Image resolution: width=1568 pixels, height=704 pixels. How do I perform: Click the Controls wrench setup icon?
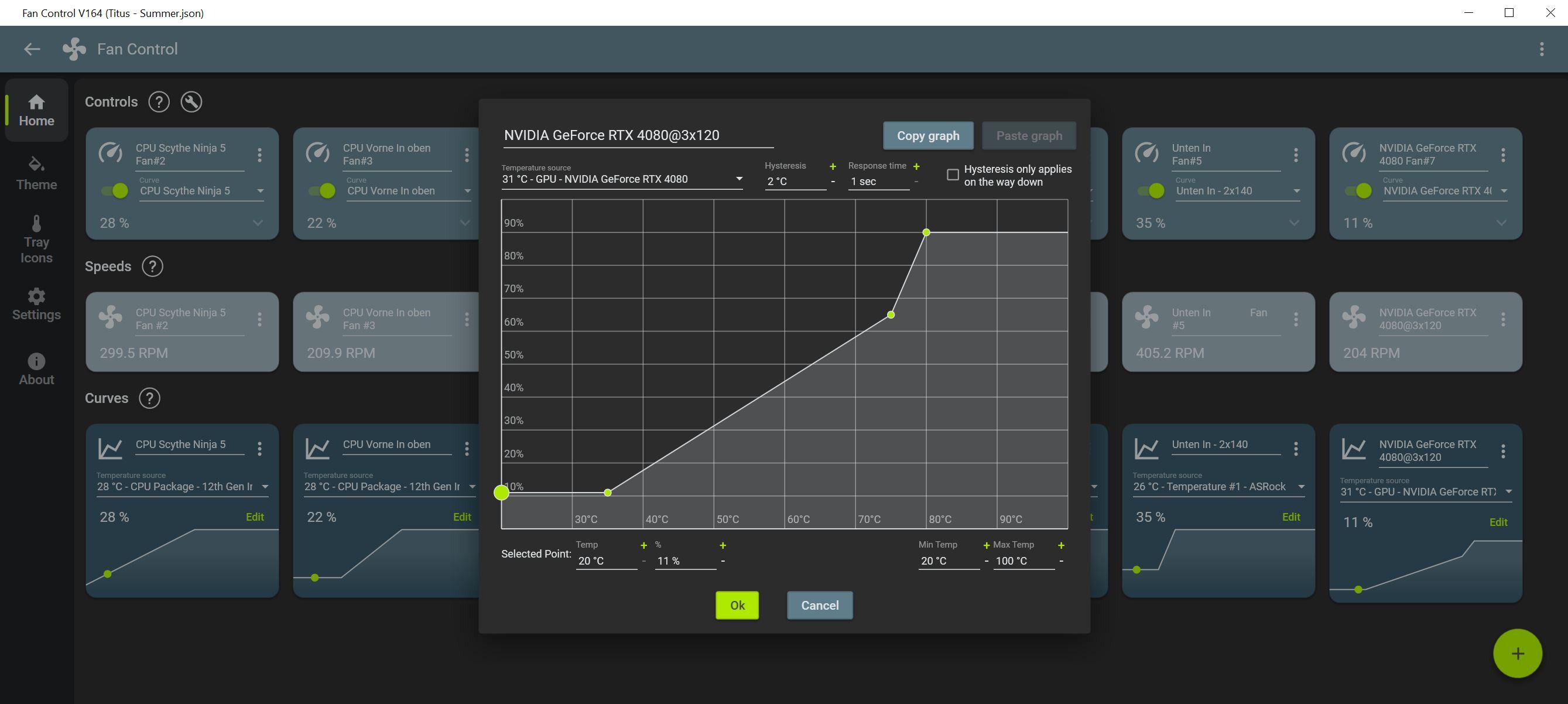191,102
